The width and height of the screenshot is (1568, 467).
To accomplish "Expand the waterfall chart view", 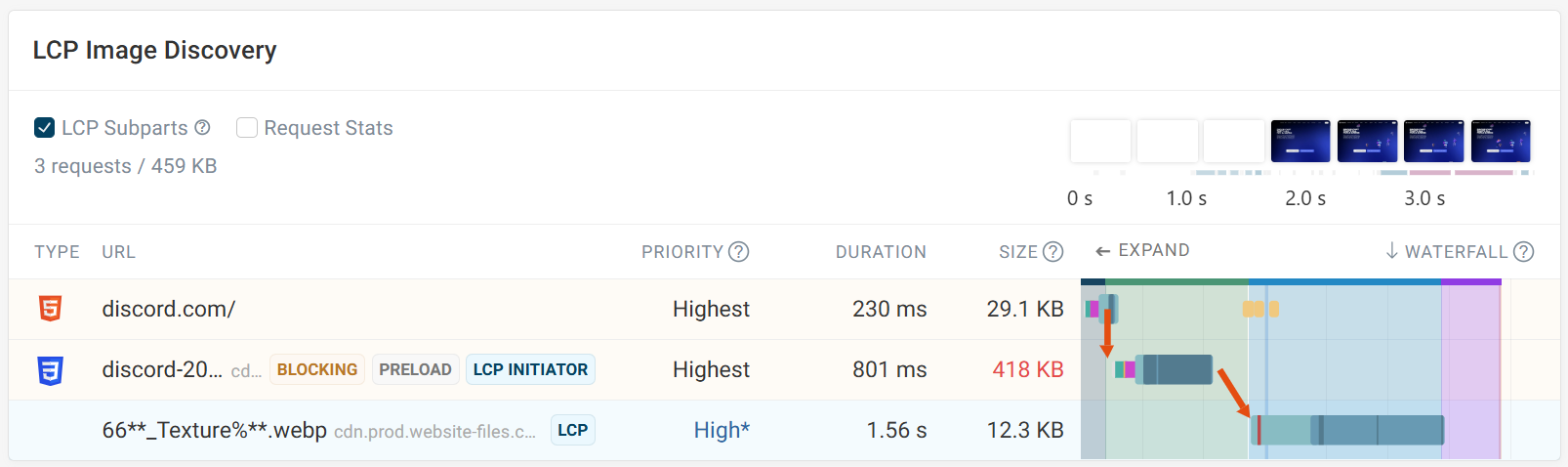I will [1142, 250].
